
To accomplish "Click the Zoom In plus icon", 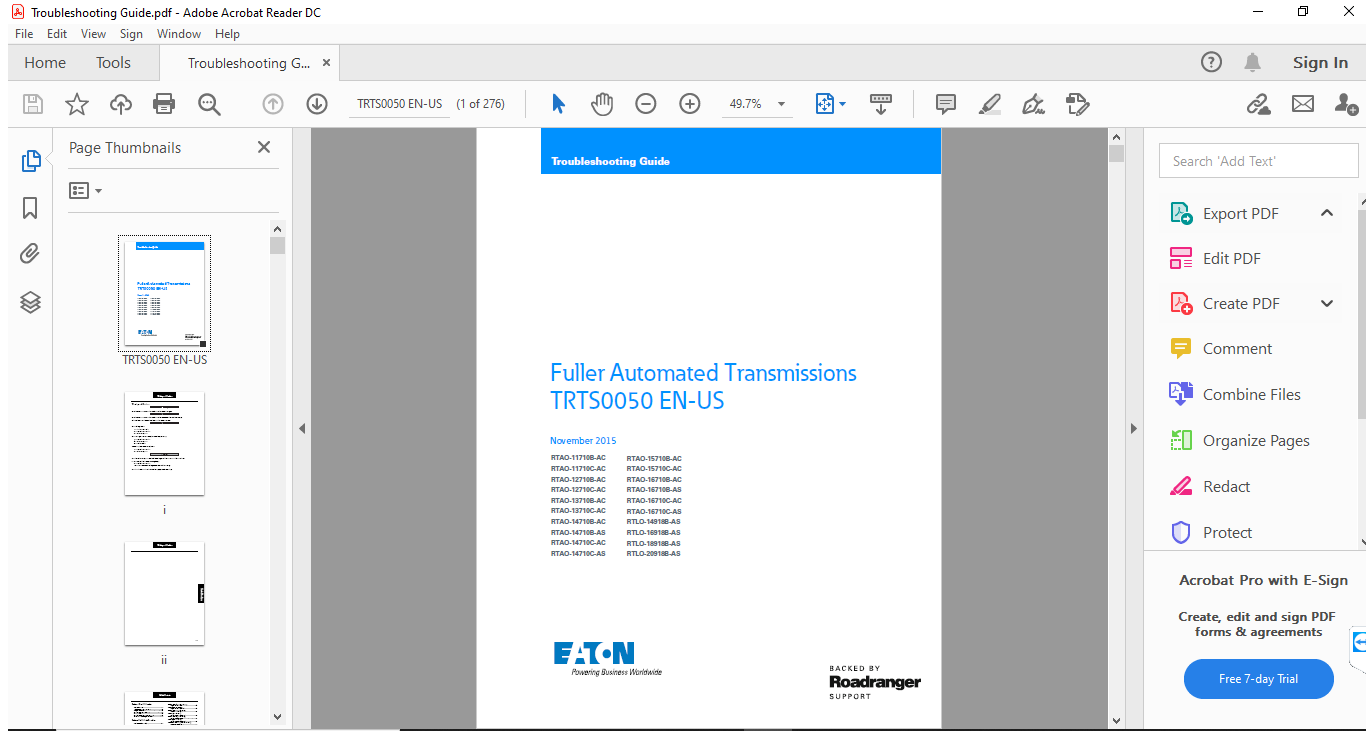I will 690,104.
